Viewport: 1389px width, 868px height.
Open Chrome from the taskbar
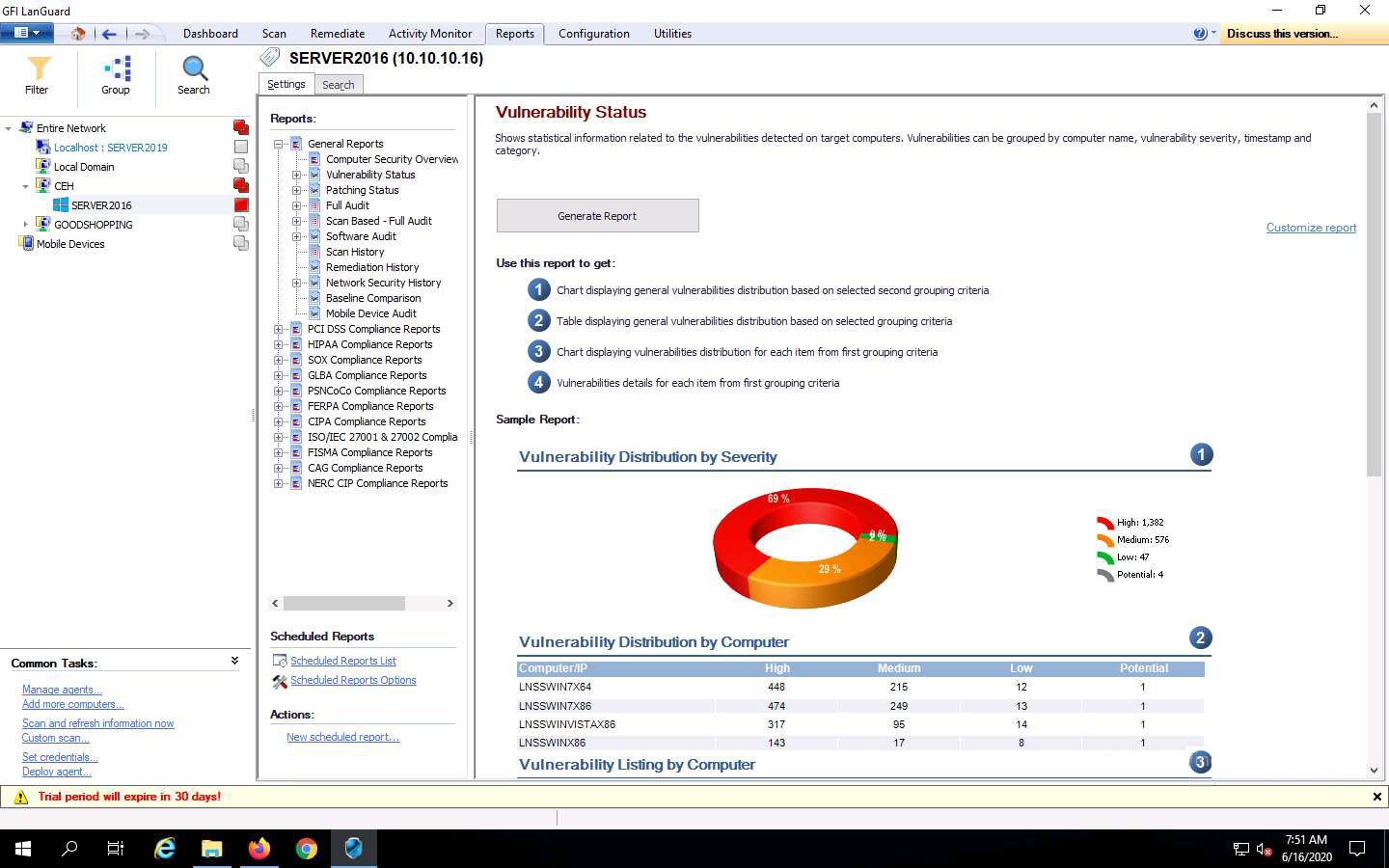click(x=307, y=849)
